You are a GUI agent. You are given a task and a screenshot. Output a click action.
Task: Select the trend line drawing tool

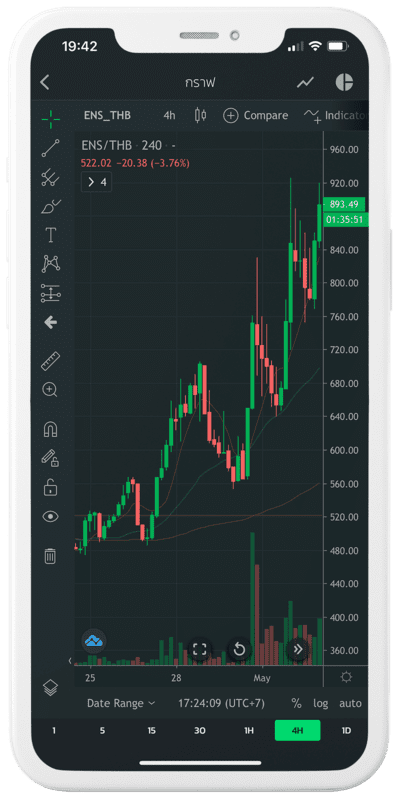(50, 148)
